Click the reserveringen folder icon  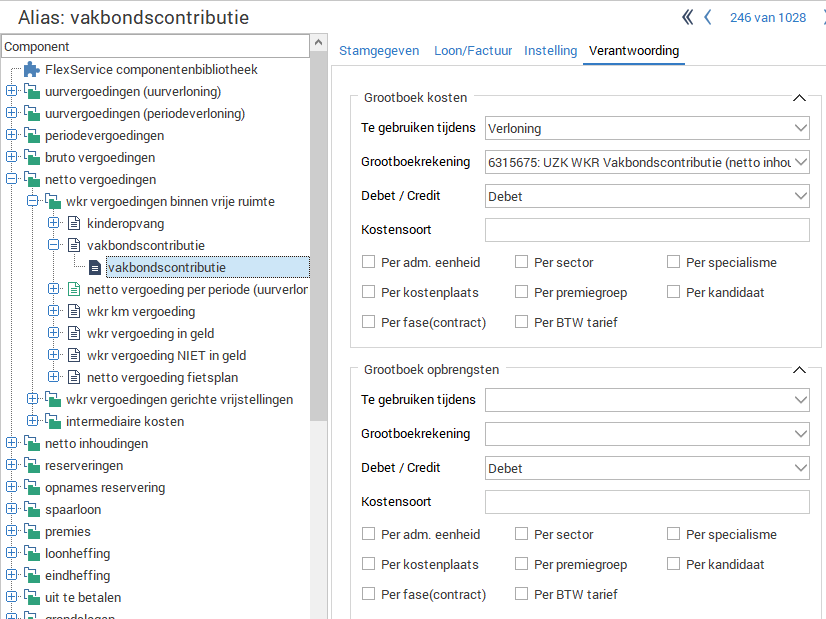pyautogui.click(x=32, y=466)
